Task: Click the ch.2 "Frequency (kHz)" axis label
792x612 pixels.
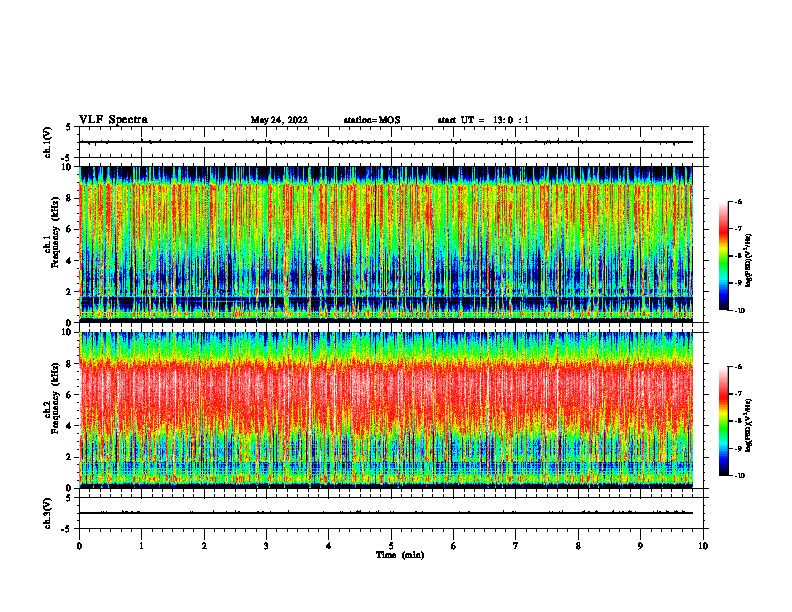Action: [55, 398]
